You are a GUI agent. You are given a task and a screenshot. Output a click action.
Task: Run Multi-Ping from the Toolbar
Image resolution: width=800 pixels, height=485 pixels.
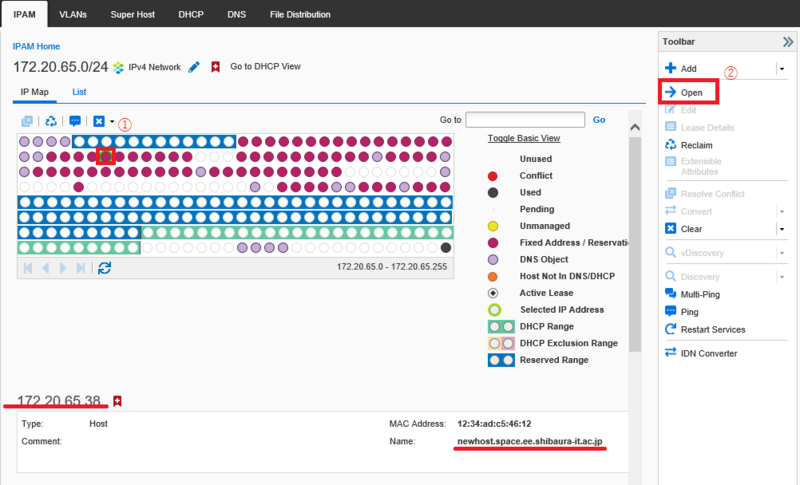tap(699, 294)
